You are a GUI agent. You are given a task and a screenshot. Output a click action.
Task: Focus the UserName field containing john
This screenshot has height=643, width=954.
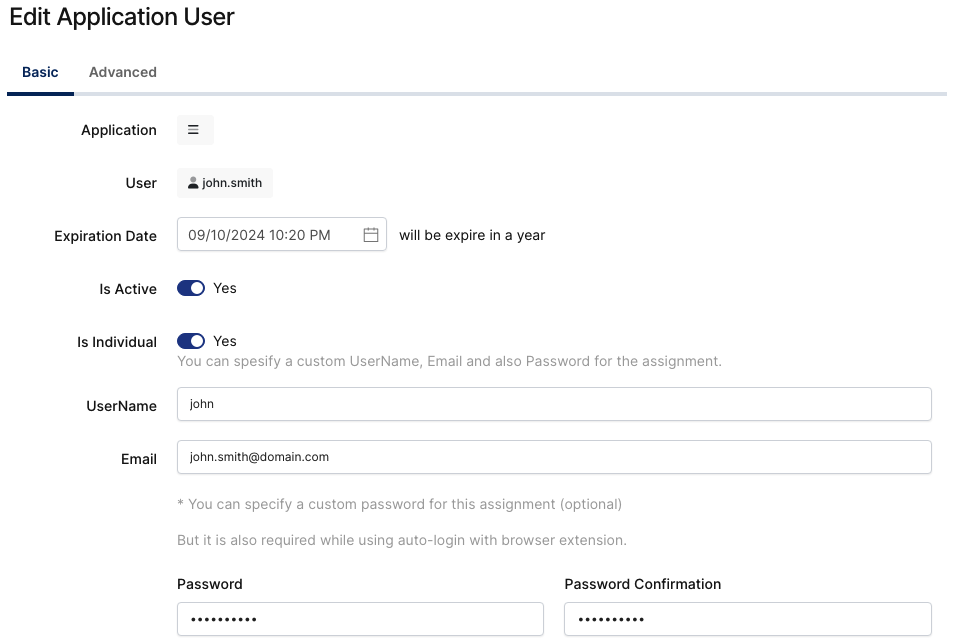553,404
